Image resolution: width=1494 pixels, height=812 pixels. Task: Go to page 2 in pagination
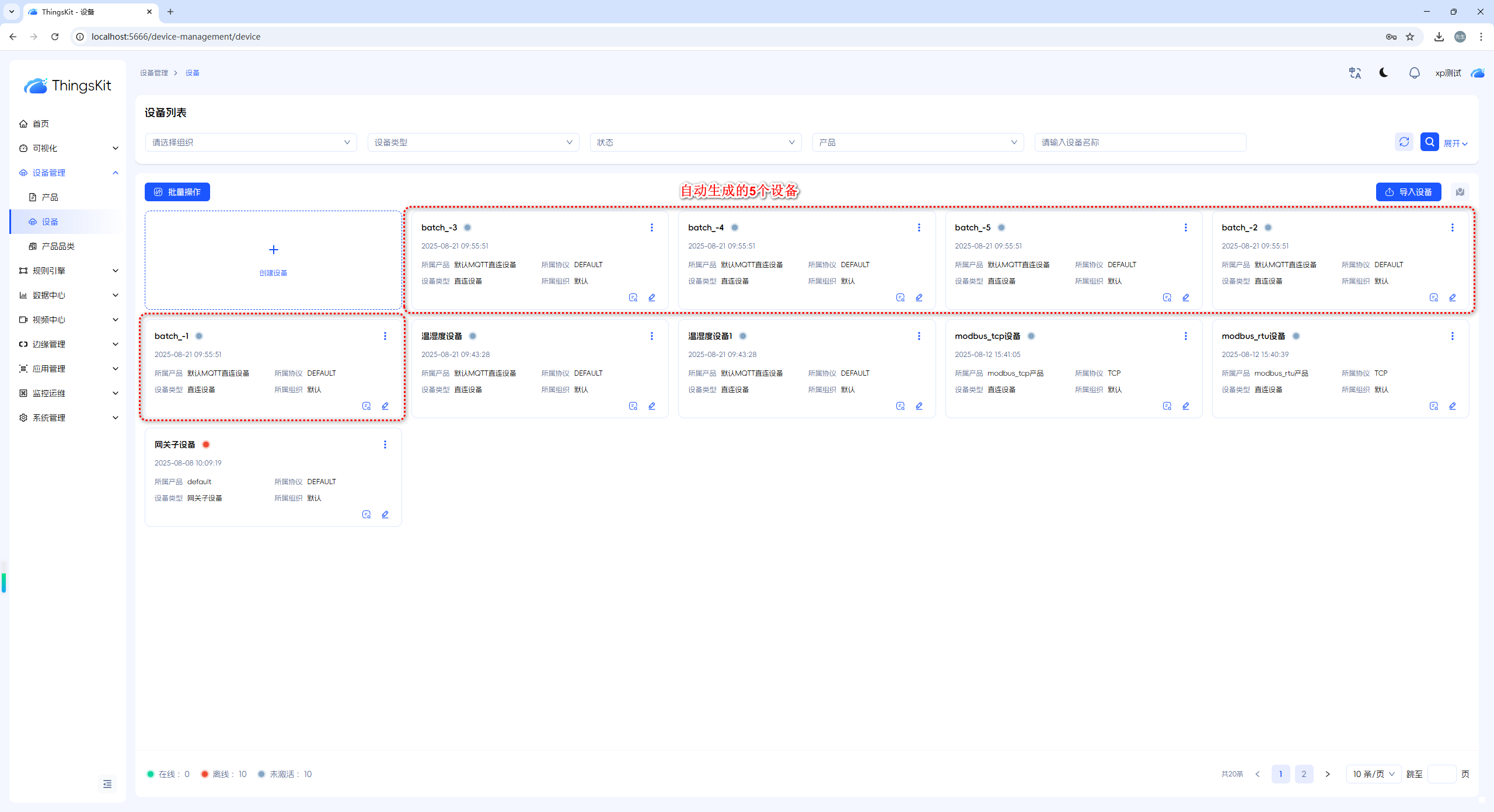click(1304, 774)
